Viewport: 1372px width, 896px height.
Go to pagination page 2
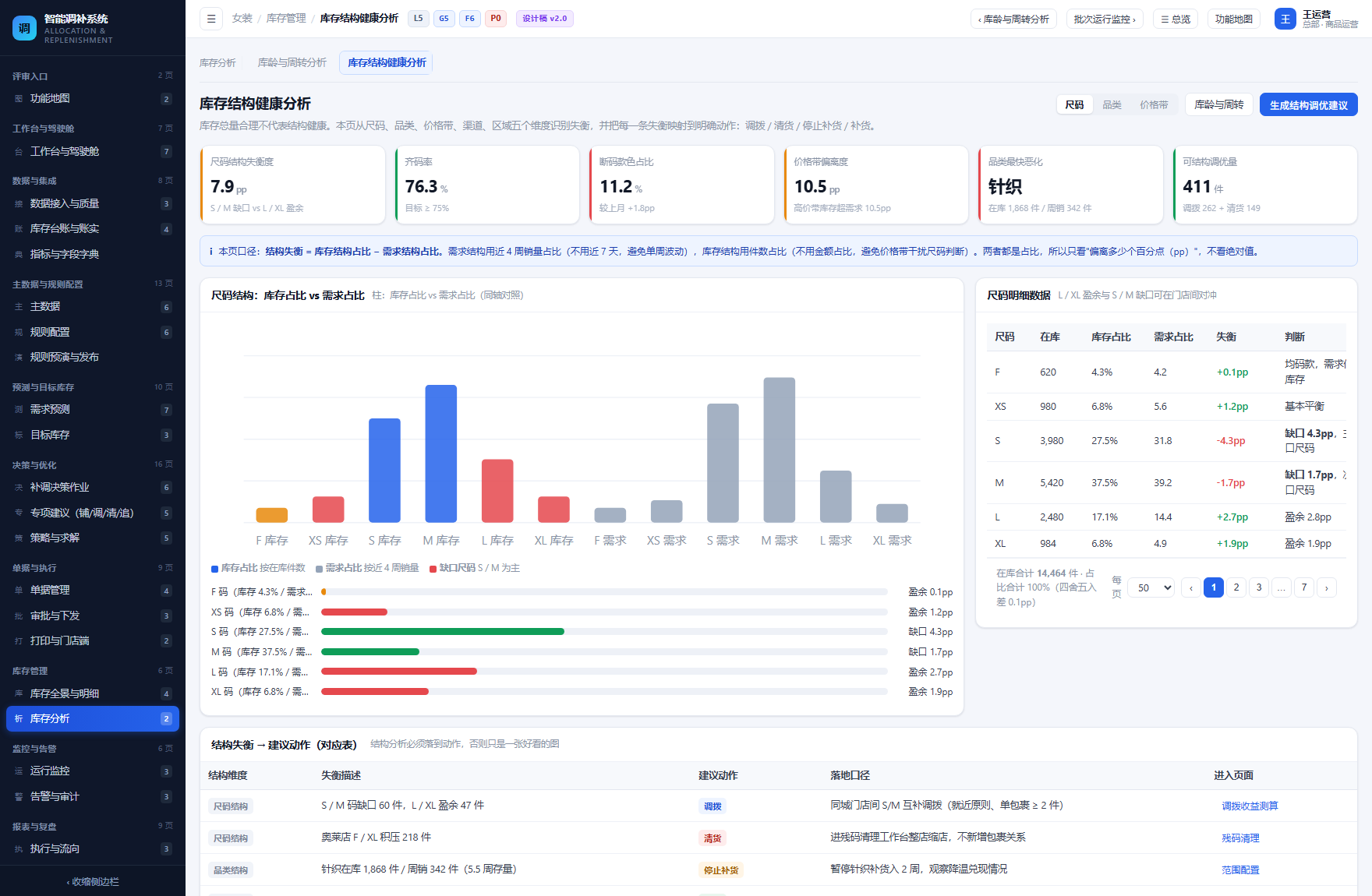tap(1236, 587)
